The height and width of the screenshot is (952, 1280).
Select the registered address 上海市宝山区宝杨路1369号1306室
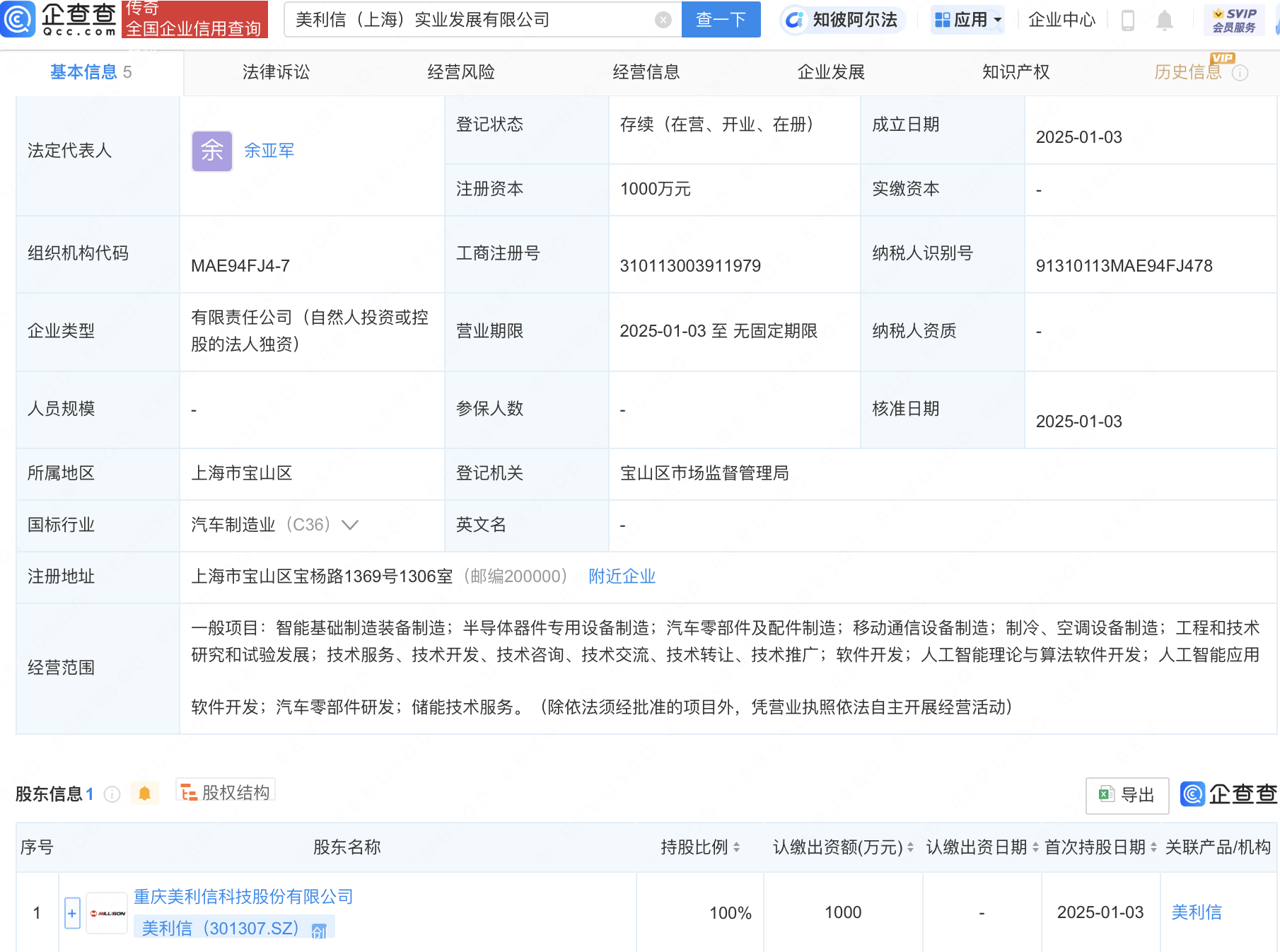point(322,576)
